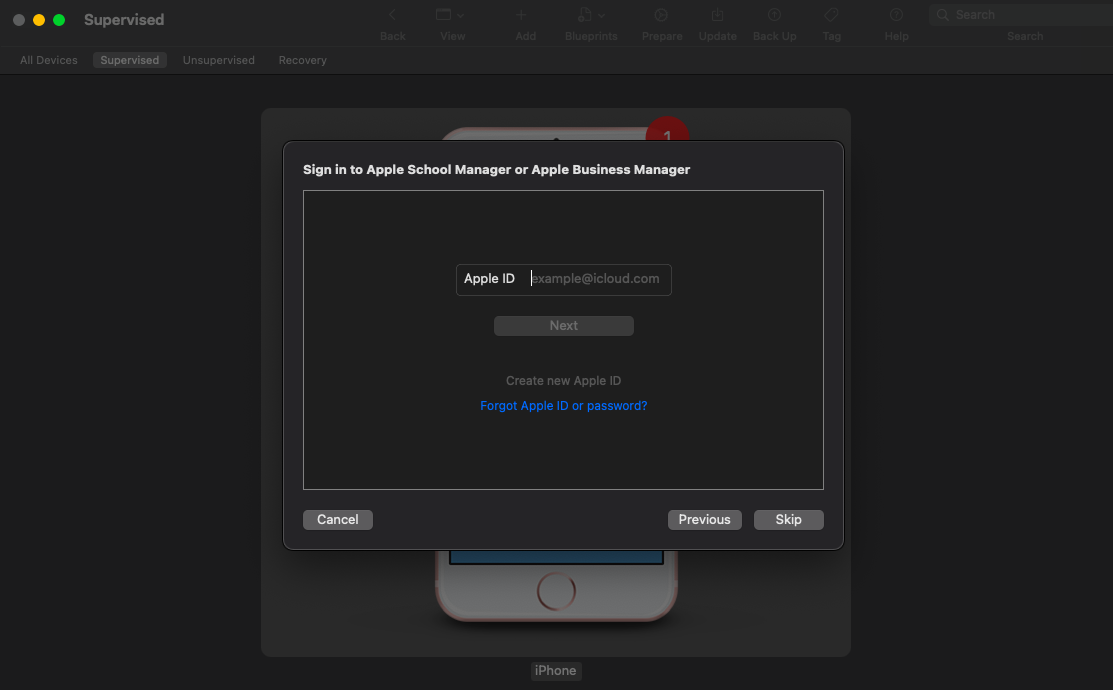Switch to the All Devices tab
Screen dimensions: 1113x690
[48, 60]
